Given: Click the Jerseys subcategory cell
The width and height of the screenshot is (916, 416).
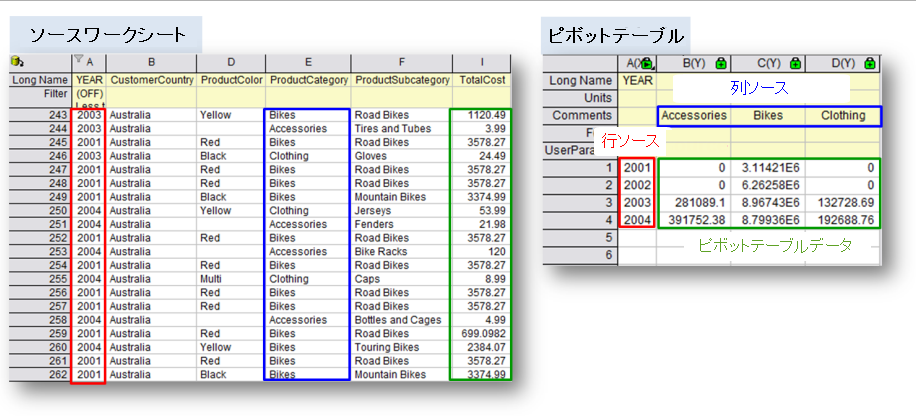Looking at the screenshot, I should 401,210.
